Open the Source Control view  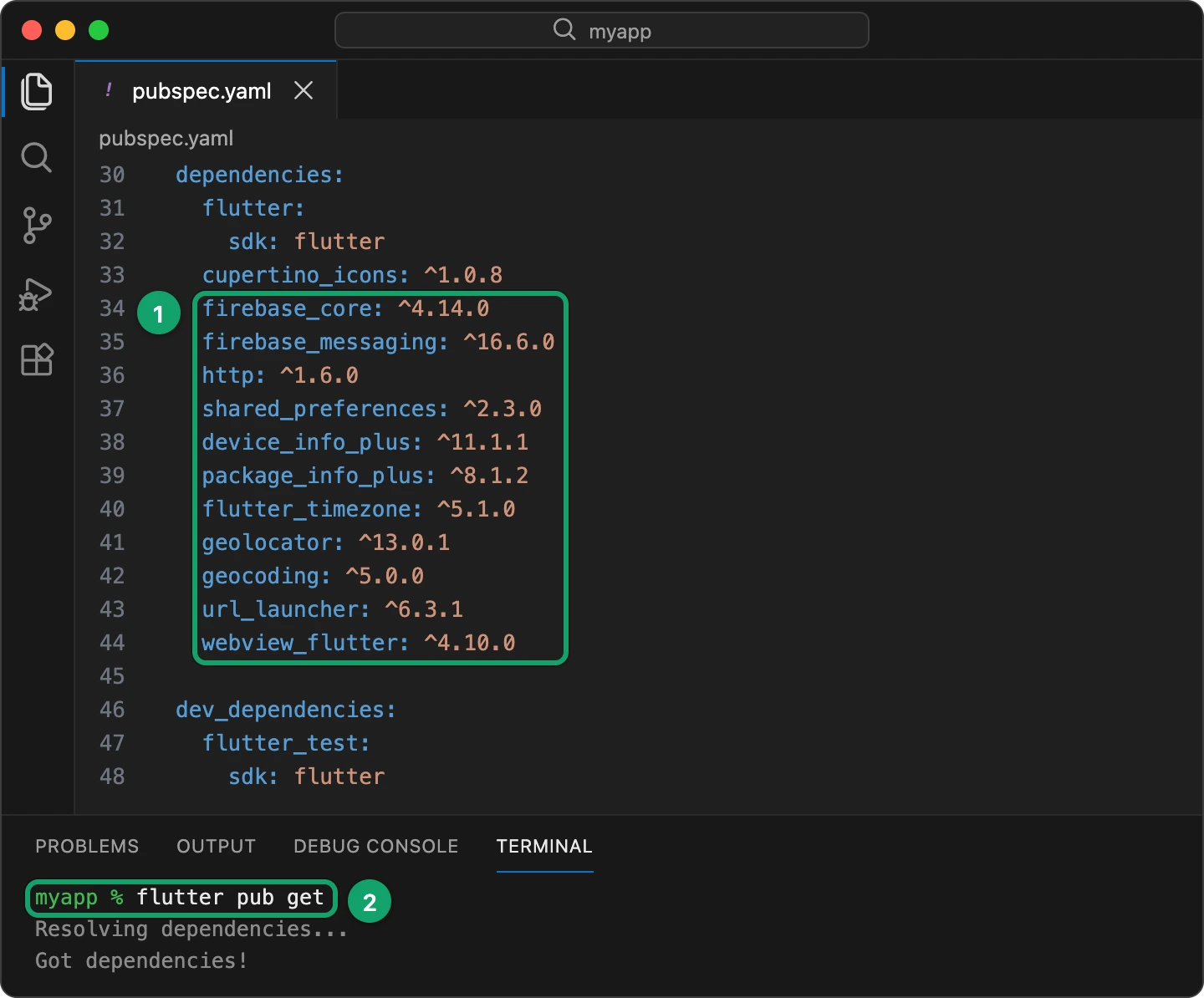[x=37, y=226]
